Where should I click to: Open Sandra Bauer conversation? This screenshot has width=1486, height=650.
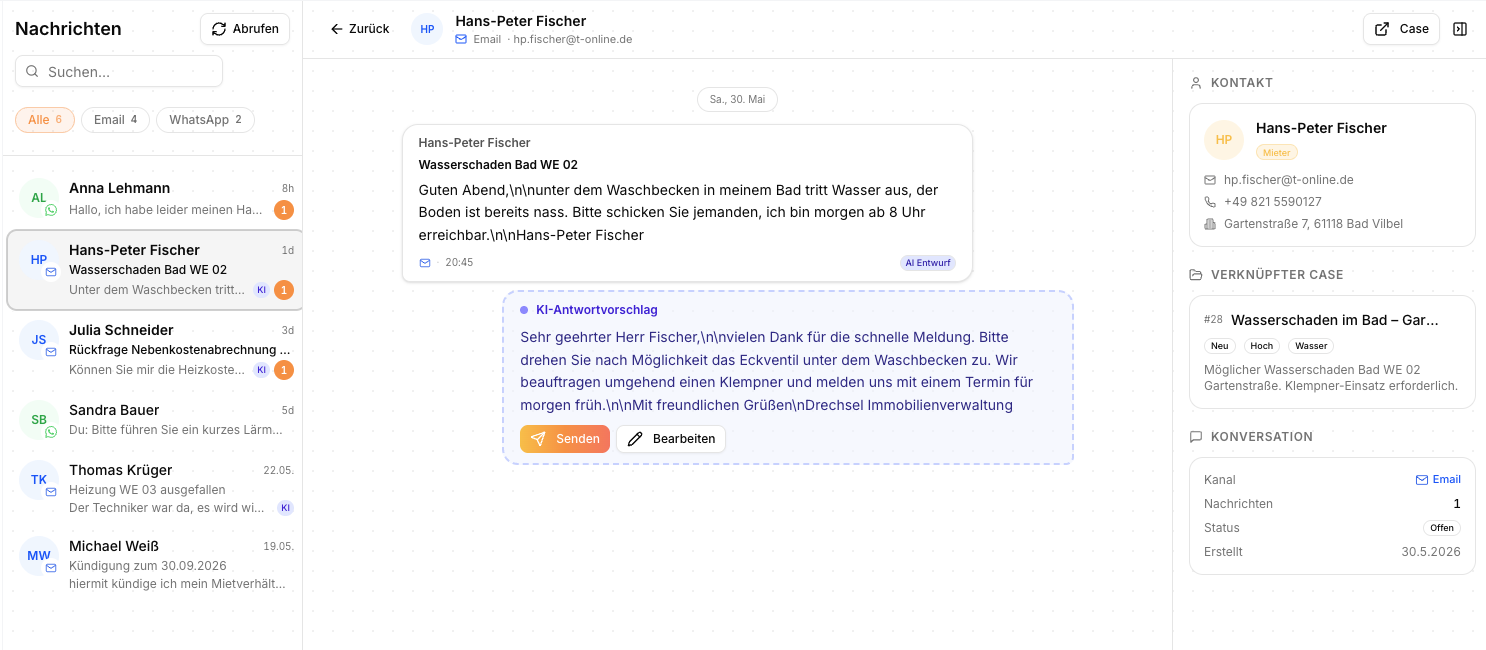(153, 420)
